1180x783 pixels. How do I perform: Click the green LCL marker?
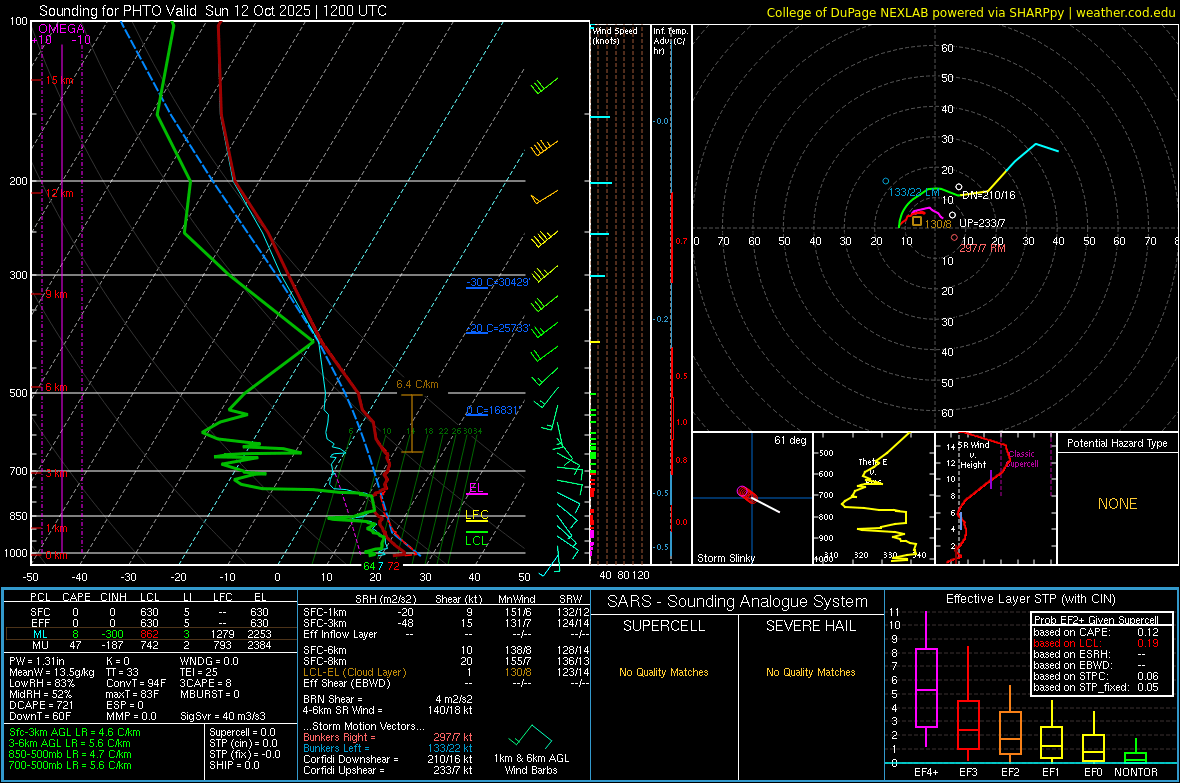click(x=476, y=540)
